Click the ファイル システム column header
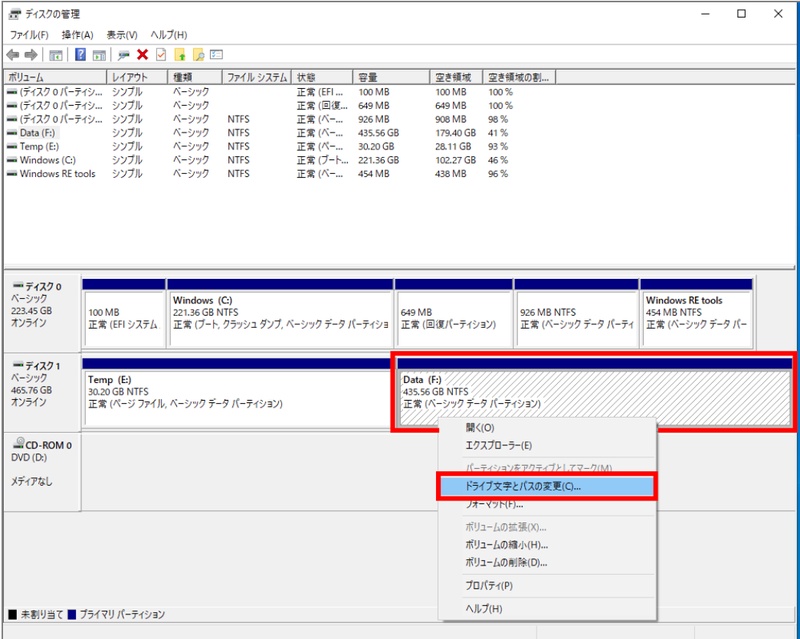 (256, 77)
